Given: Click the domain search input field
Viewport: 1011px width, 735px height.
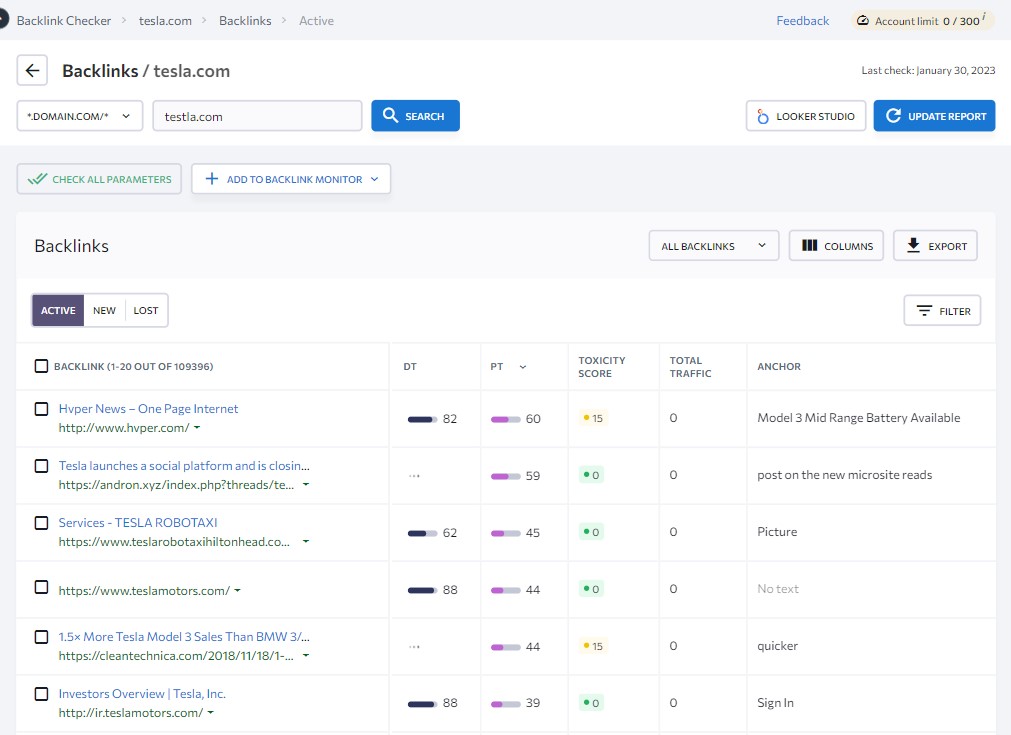Looking at the screenshot, I should [x=257, y=116].
